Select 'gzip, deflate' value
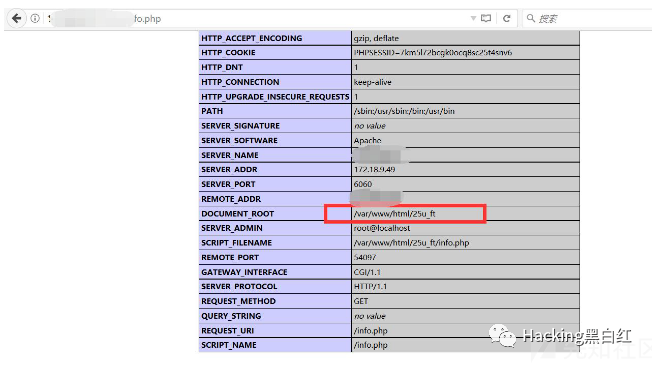 point(376,38)
